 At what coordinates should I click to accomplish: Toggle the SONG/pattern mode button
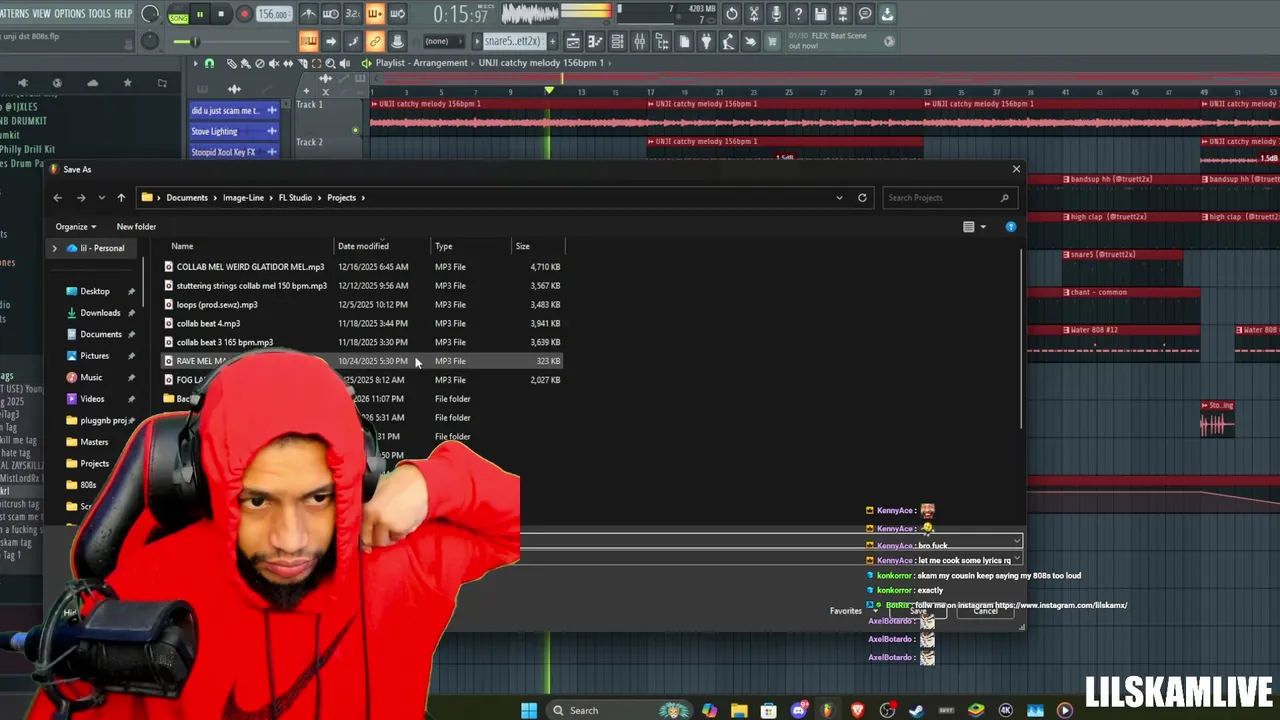pos(179,15)
